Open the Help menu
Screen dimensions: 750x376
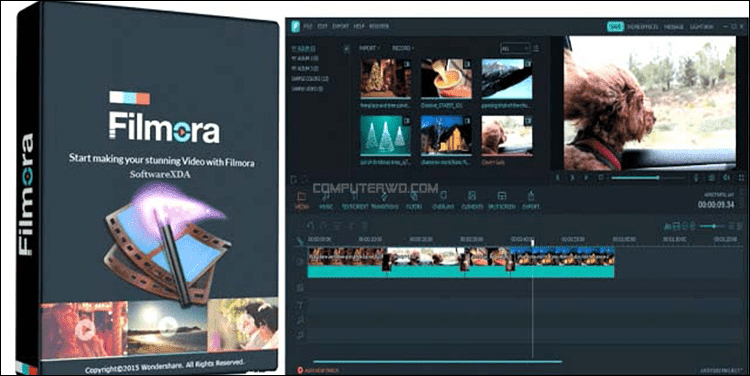[359, 26]
